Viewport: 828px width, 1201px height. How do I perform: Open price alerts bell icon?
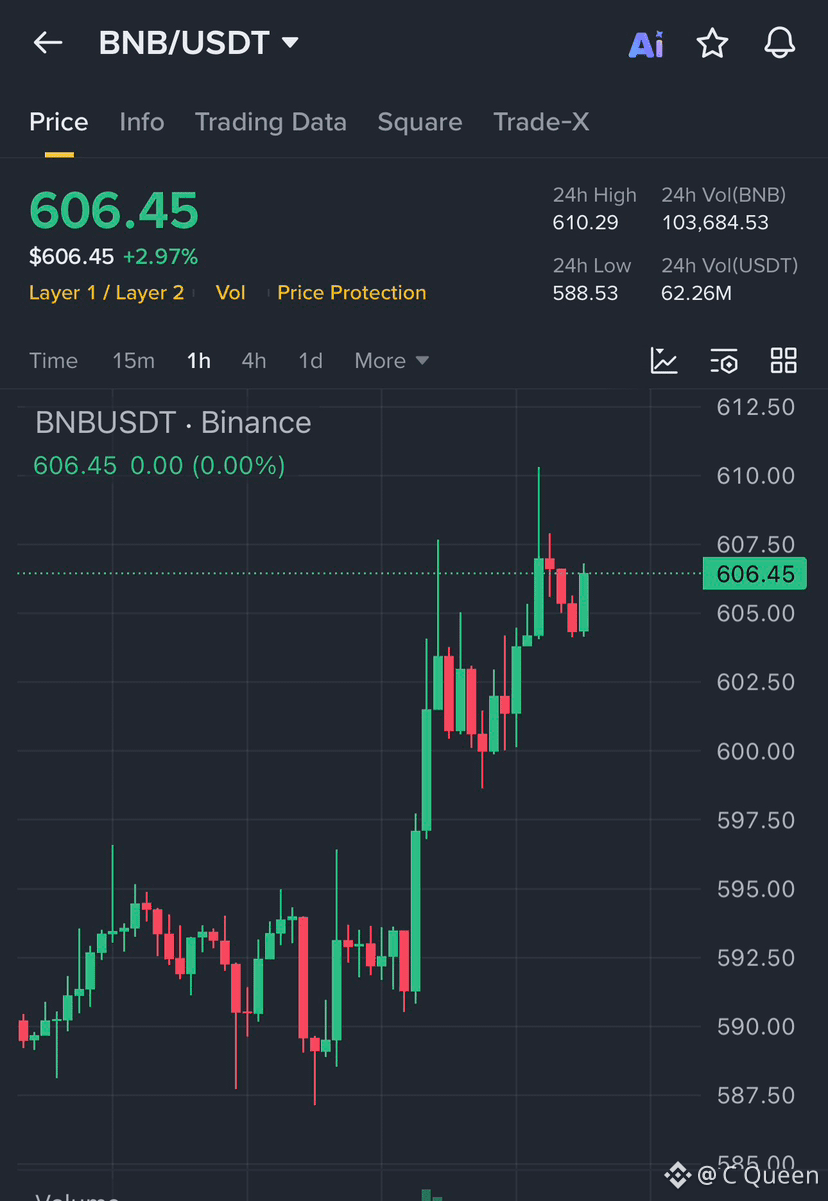coord(779,43)
